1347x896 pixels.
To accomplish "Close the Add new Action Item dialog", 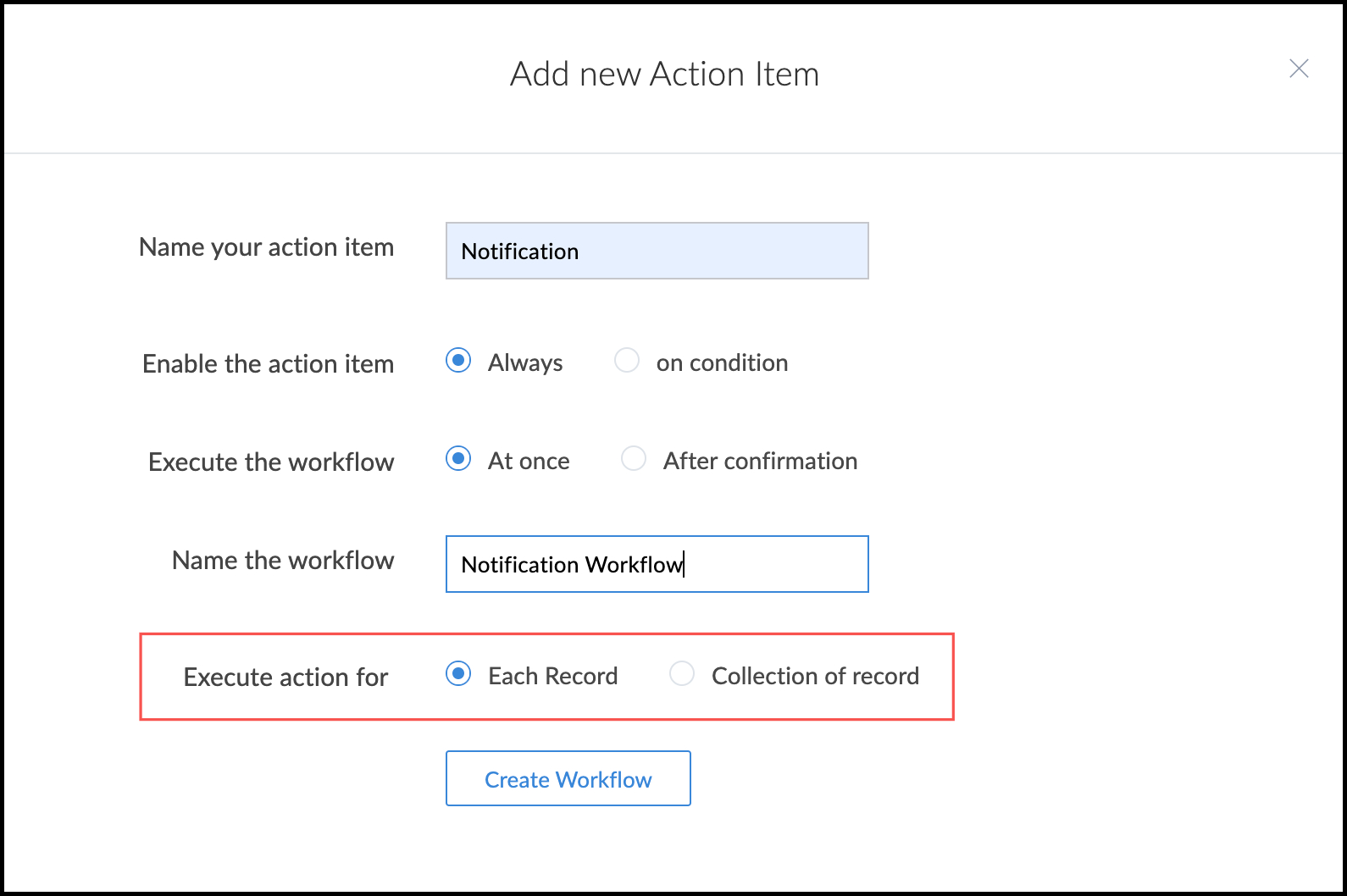I will coord(1299,69).
